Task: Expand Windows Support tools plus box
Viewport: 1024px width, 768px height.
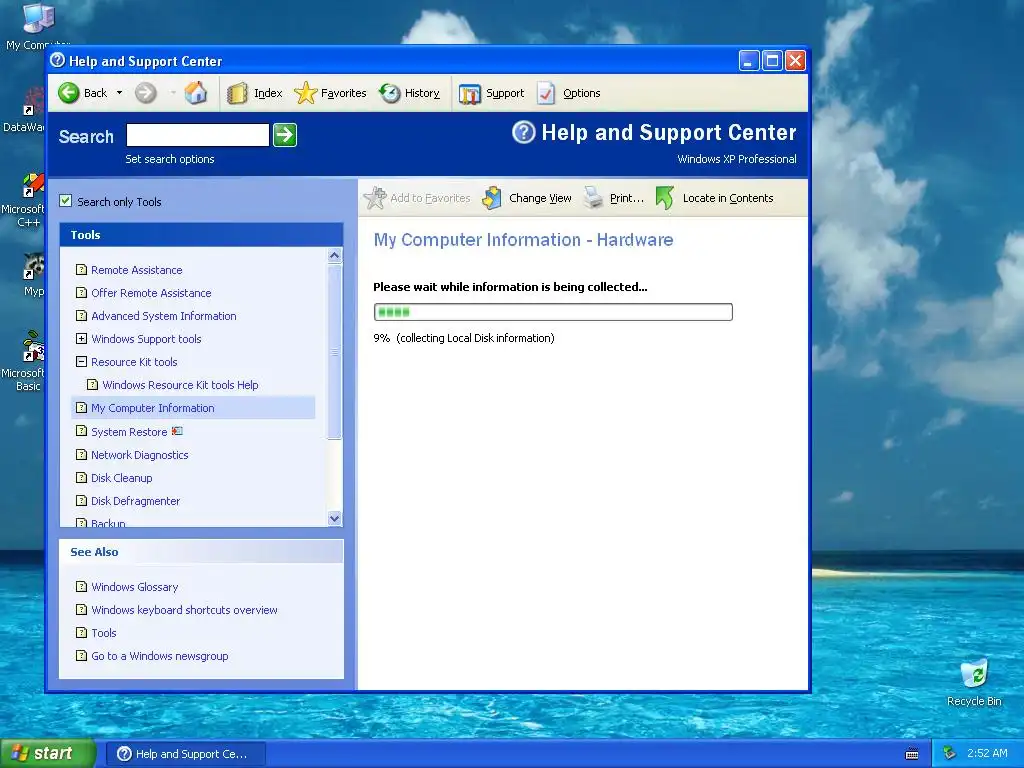Action: (x=81, y=338)
